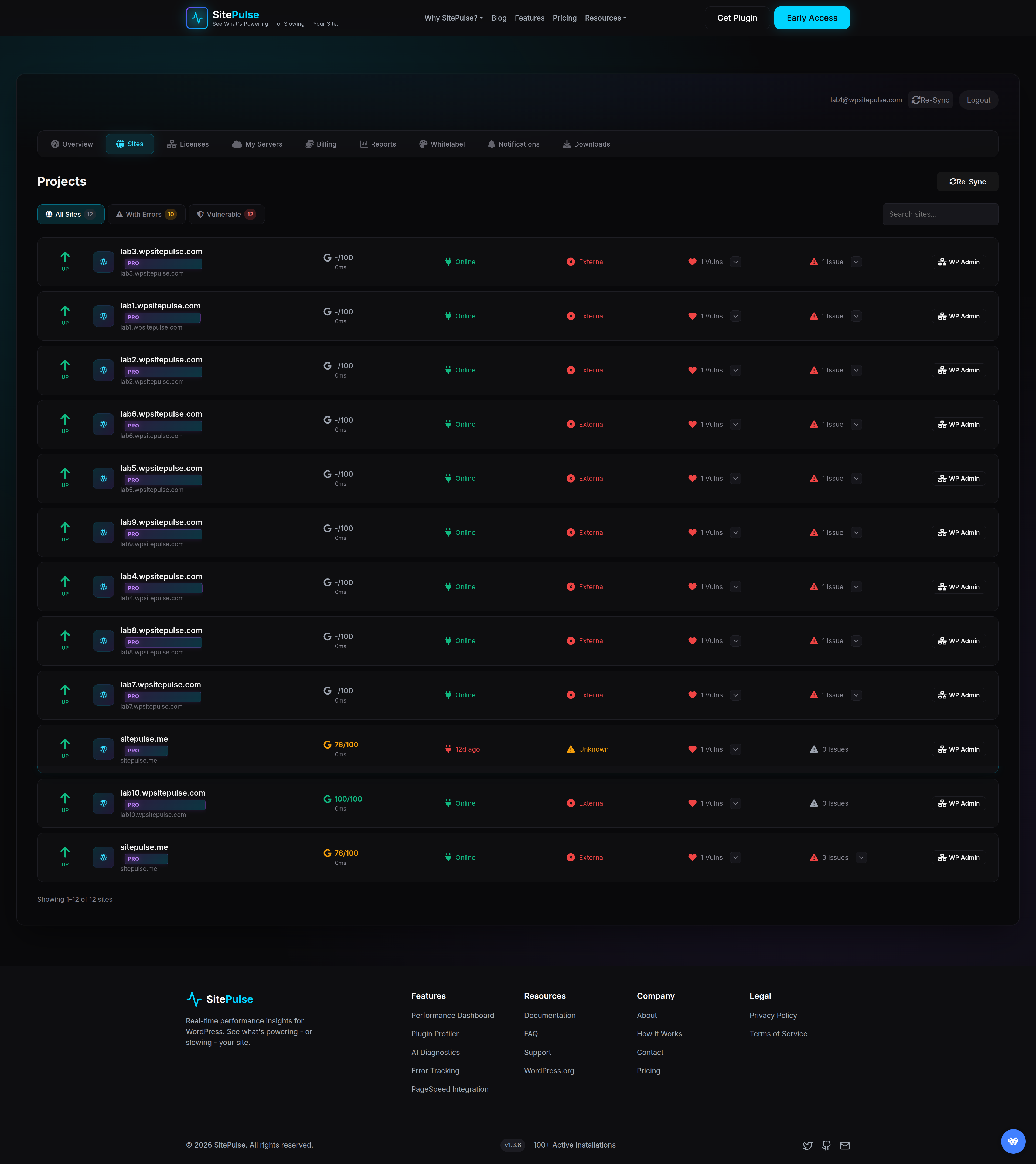Image resolution: width=1036 pixels, height=1164 pixels.
Task: Open the Twitter icon in footer
Action: pyautogui.click(x=808, y=1145)
